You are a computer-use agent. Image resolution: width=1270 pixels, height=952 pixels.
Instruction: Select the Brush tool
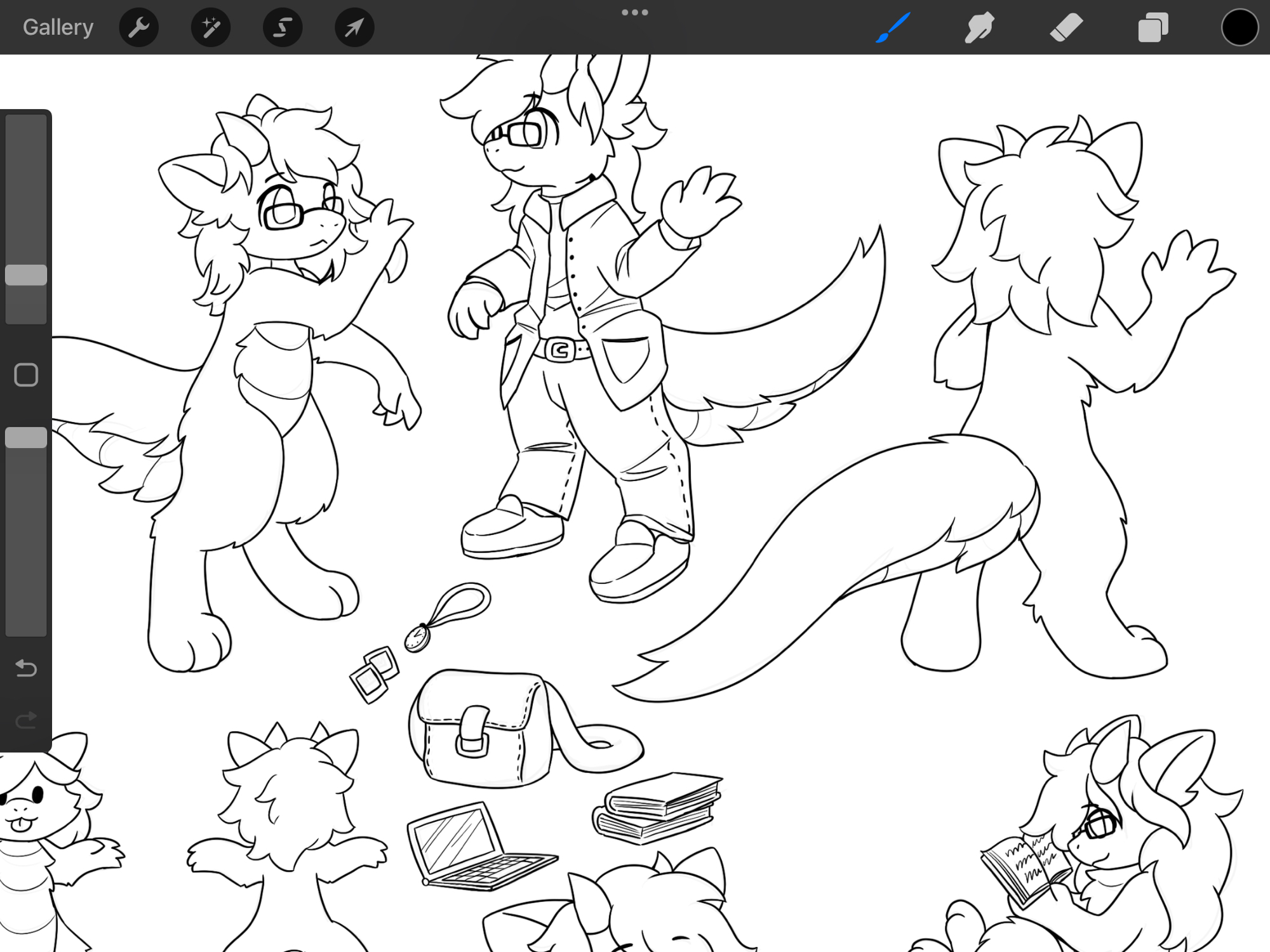[893, 27]
